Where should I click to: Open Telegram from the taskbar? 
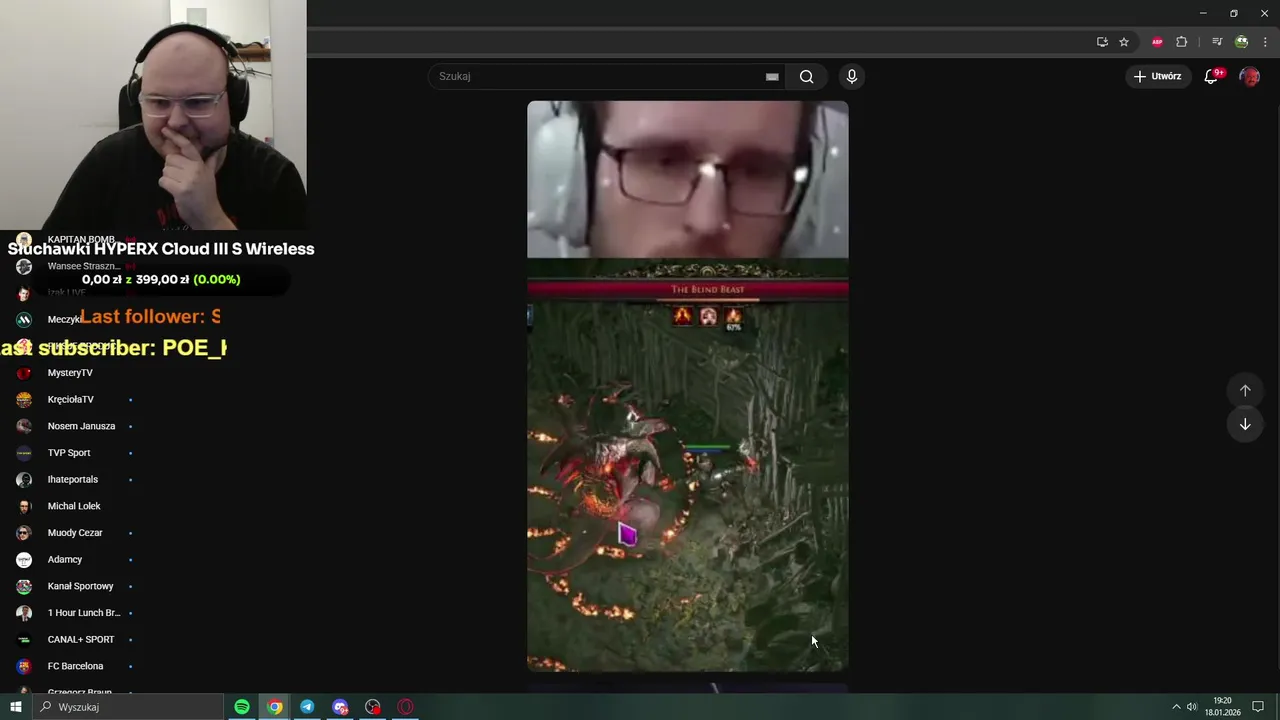pos(307,707)
